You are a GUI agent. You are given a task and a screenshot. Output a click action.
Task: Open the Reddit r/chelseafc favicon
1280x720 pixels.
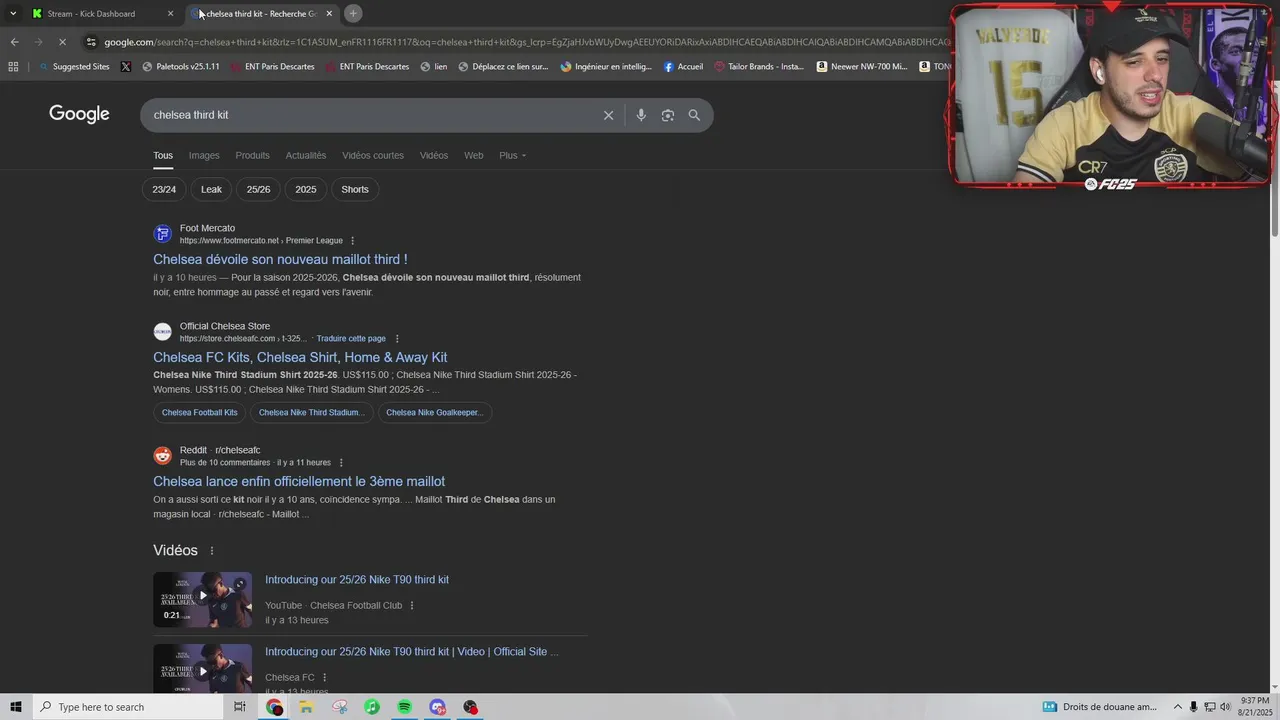pos(162,456)
